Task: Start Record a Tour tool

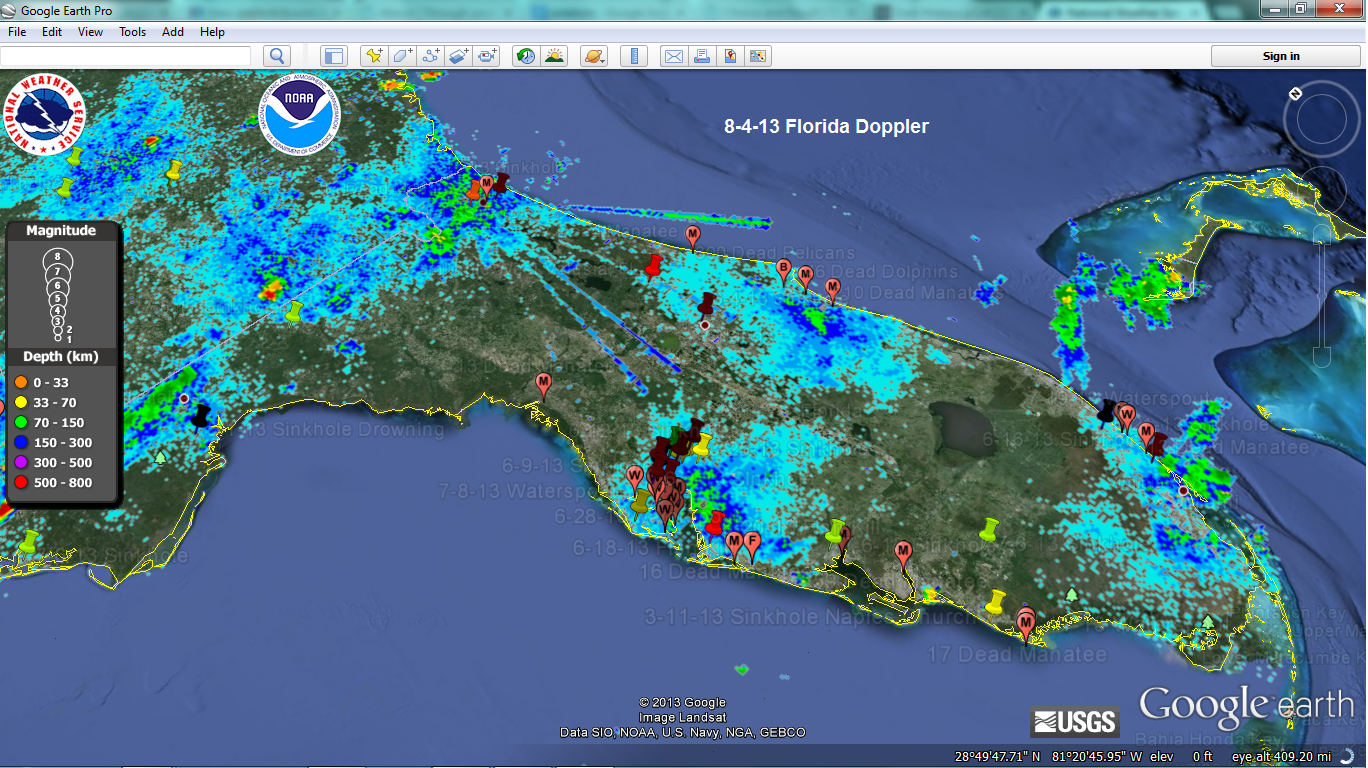Action: [487, 56]
